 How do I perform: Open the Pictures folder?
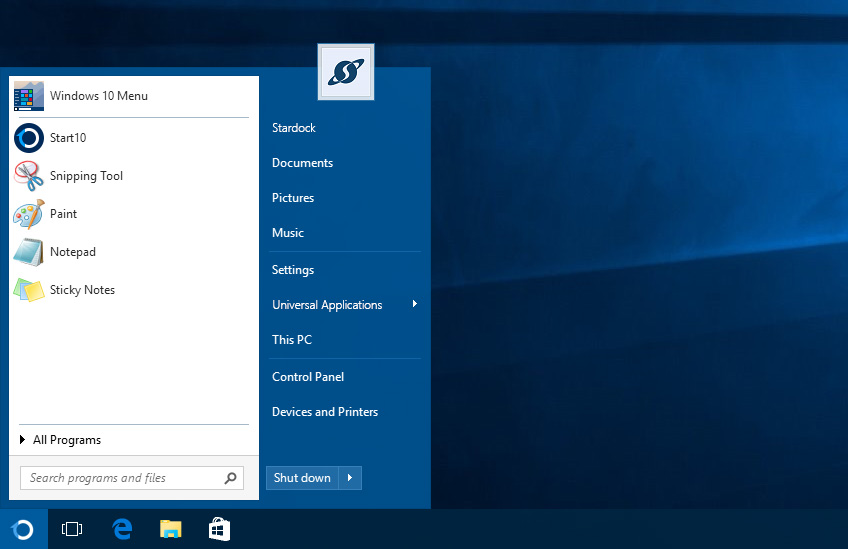click(x=293, y=198)
